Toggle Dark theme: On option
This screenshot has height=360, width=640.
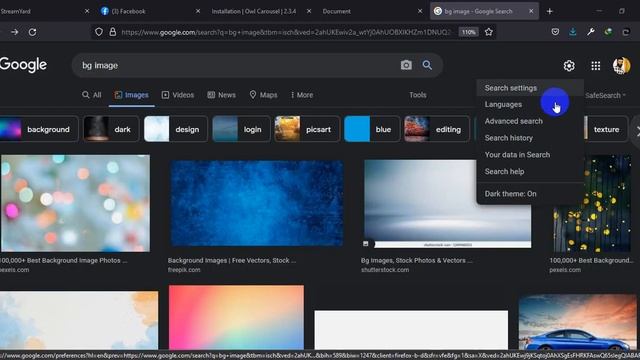point(530,194)
